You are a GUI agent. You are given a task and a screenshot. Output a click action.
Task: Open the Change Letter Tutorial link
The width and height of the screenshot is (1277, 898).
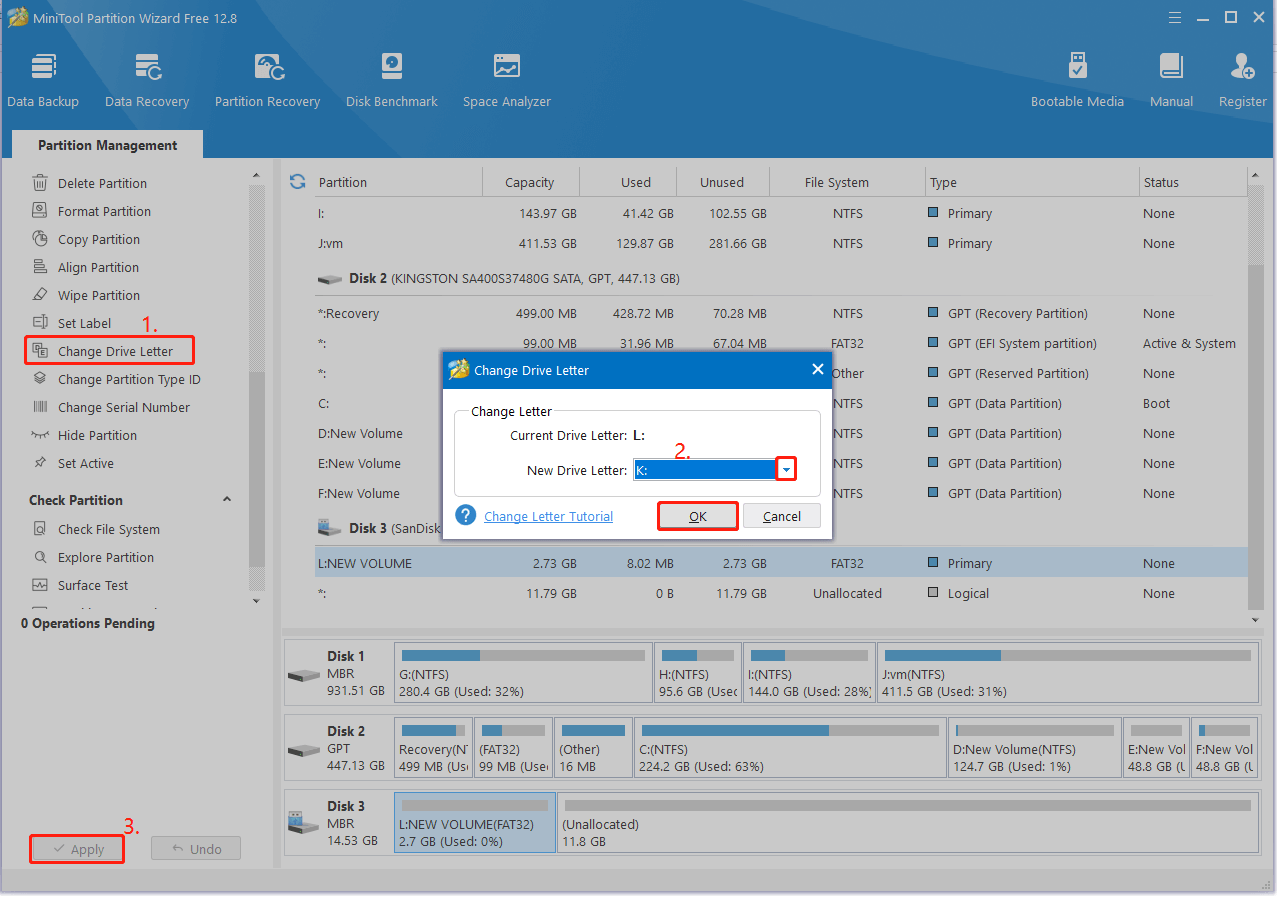pos(548,516)
